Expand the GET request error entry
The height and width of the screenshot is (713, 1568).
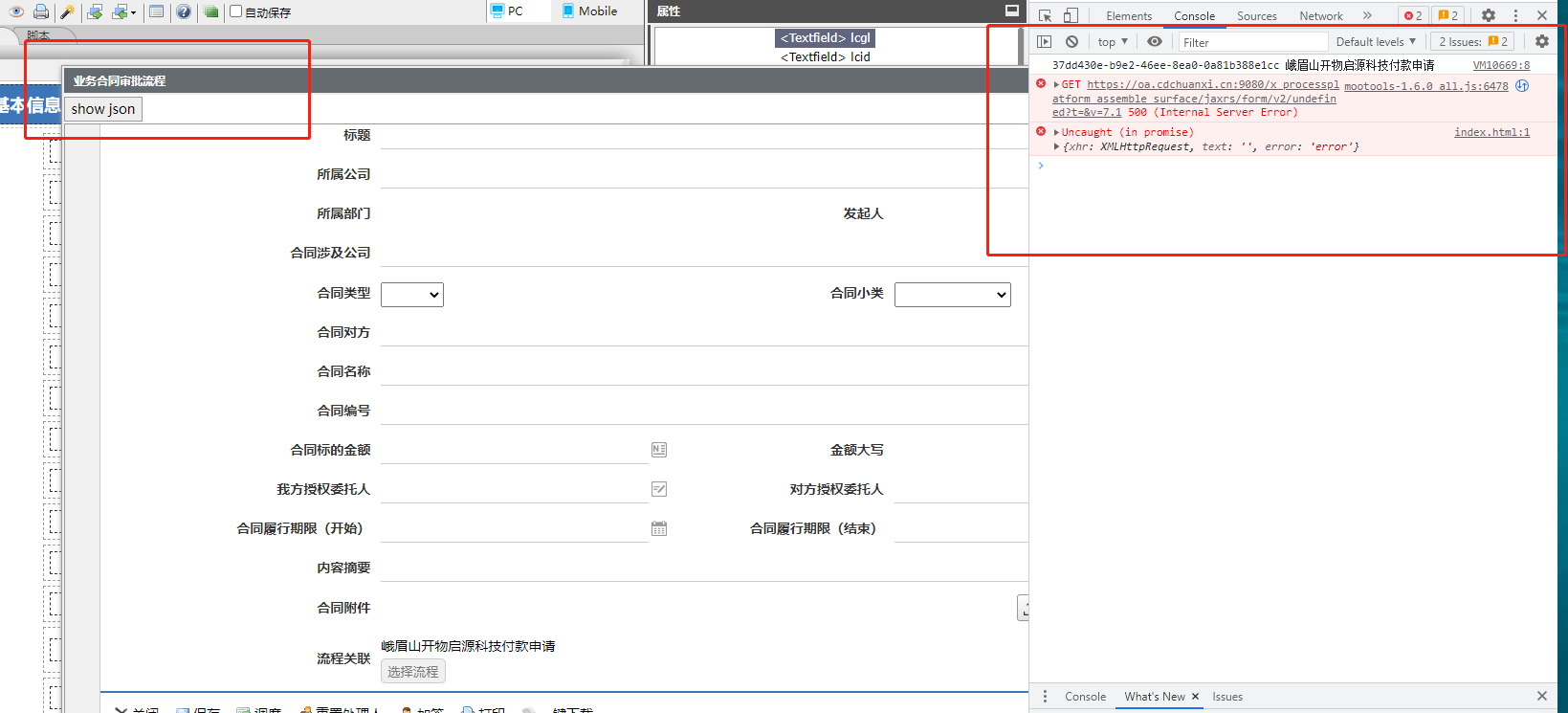click(x=1056, y=85)
